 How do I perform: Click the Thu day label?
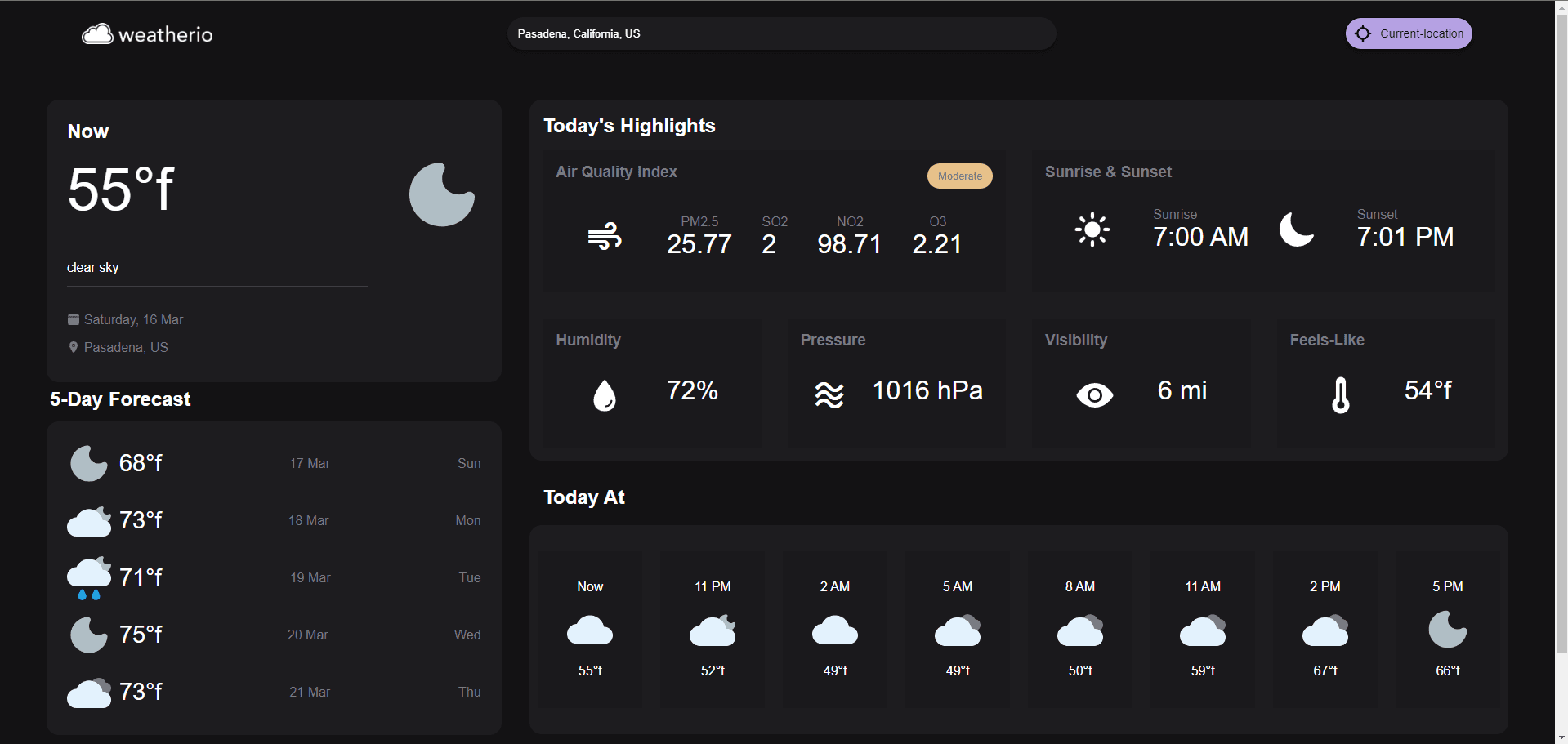[x=470, y=692]
